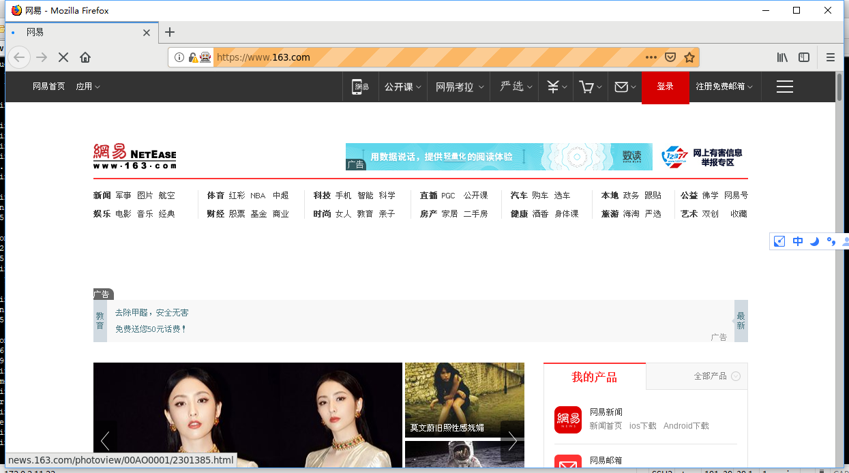Image resolution: width=849 pixels, height=473 pixels.
Task: Open the yen payment icon dropdown
Action: (556, 87)
